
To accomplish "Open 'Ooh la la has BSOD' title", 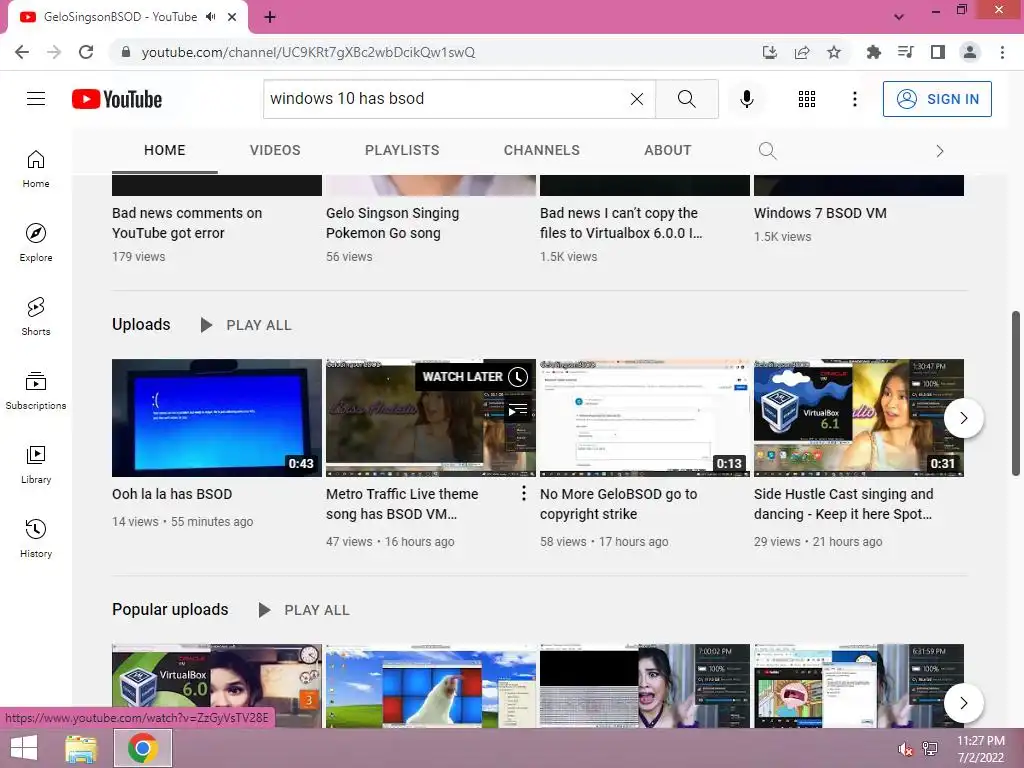I will (172, 494).
